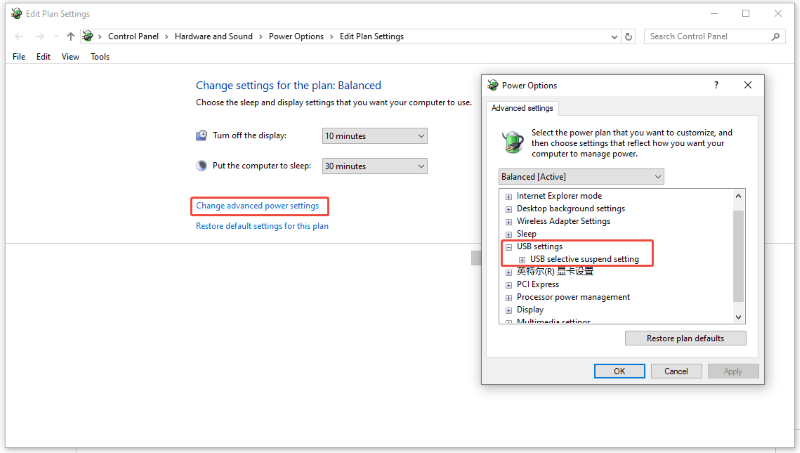Collapse the USB settings node

[x=509, y=247]
